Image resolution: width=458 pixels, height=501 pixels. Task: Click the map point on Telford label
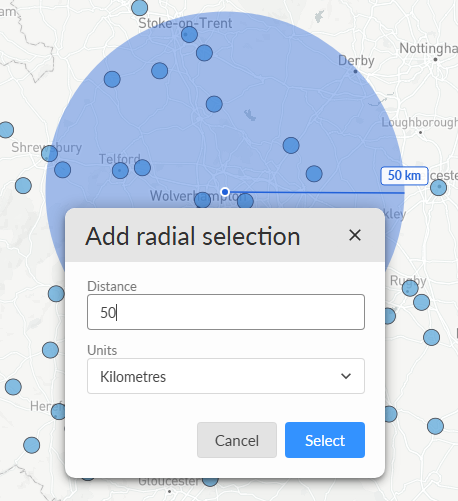[x=120, y=171]
